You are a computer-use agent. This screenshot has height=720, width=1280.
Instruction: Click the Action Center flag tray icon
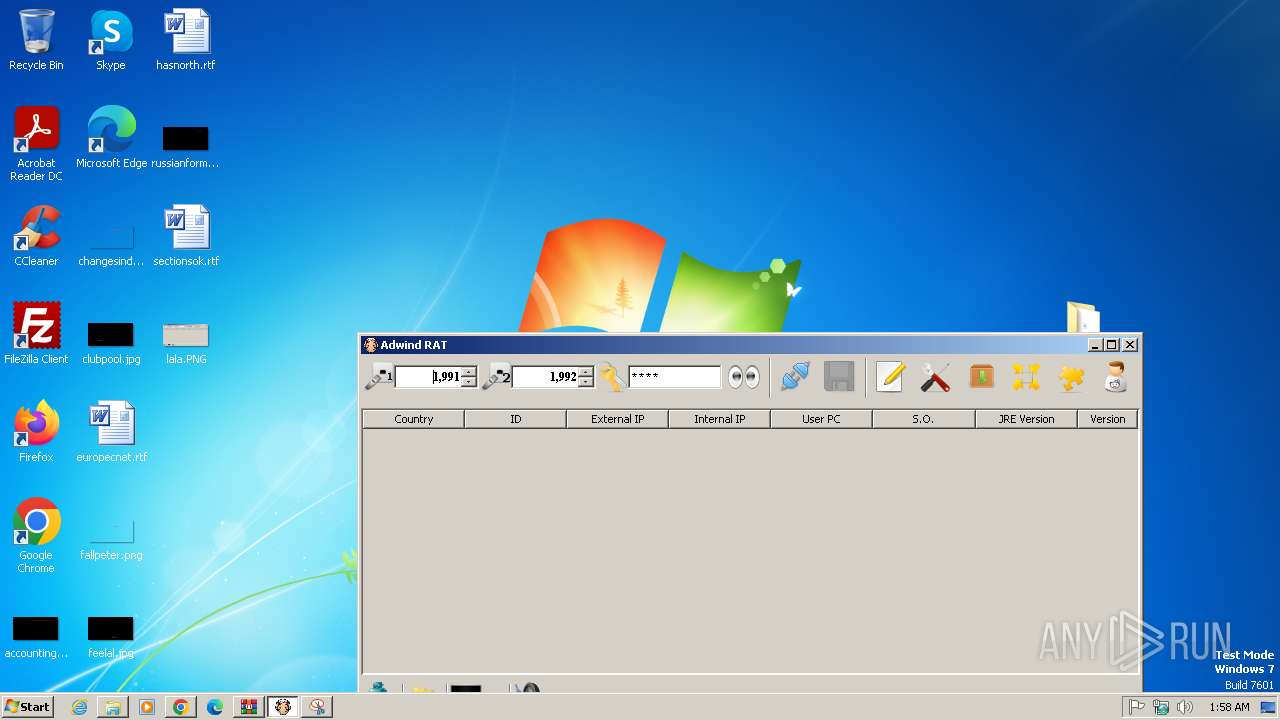click(1137, 707)
